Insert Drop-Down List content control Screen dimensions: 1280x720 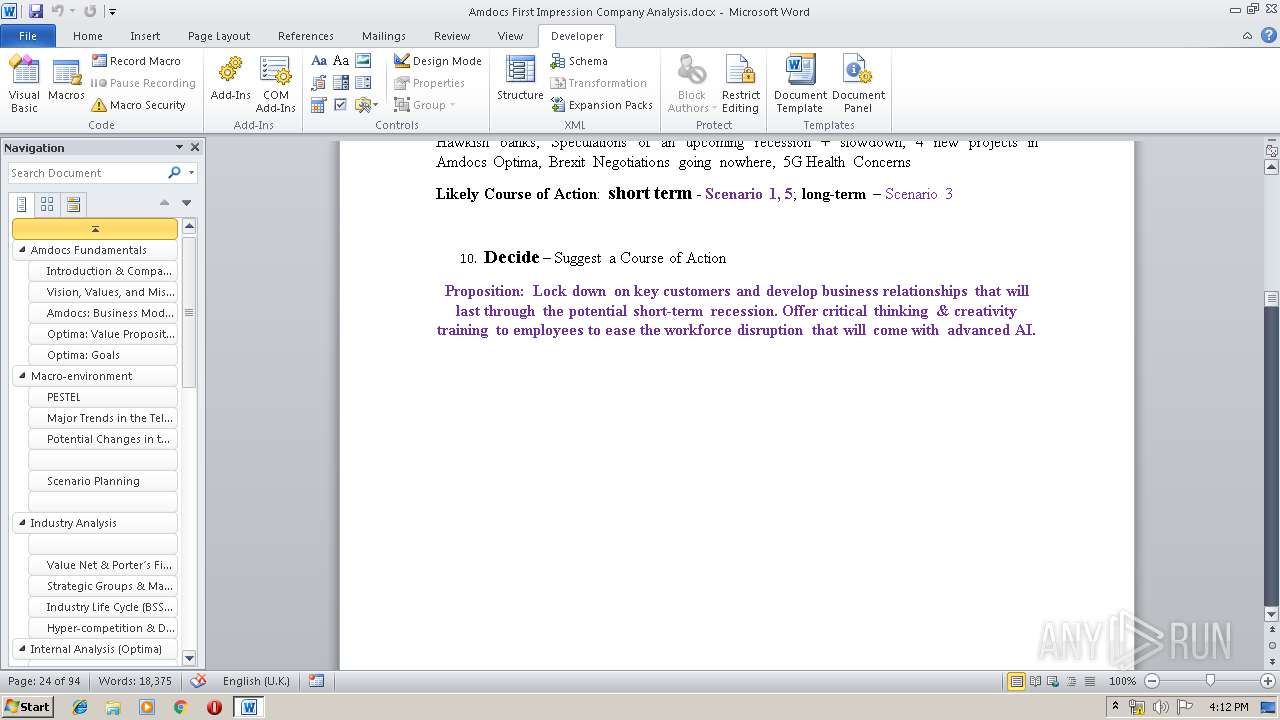(x=363, y=83)
